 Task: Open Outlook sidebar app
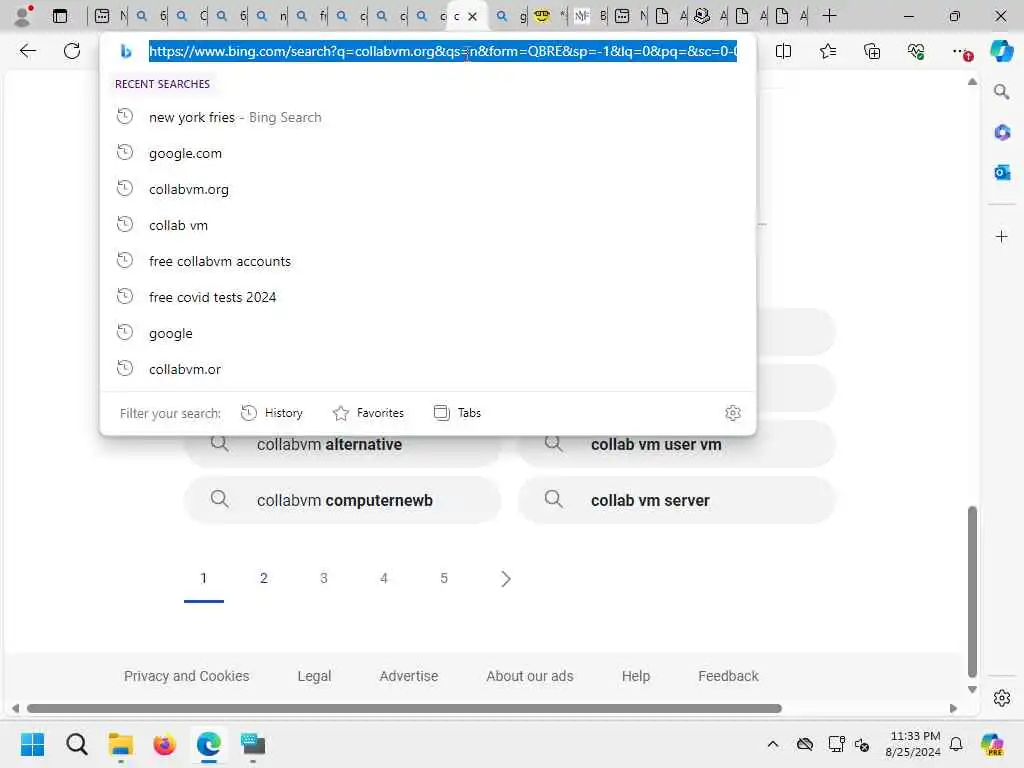[1001, 172]
